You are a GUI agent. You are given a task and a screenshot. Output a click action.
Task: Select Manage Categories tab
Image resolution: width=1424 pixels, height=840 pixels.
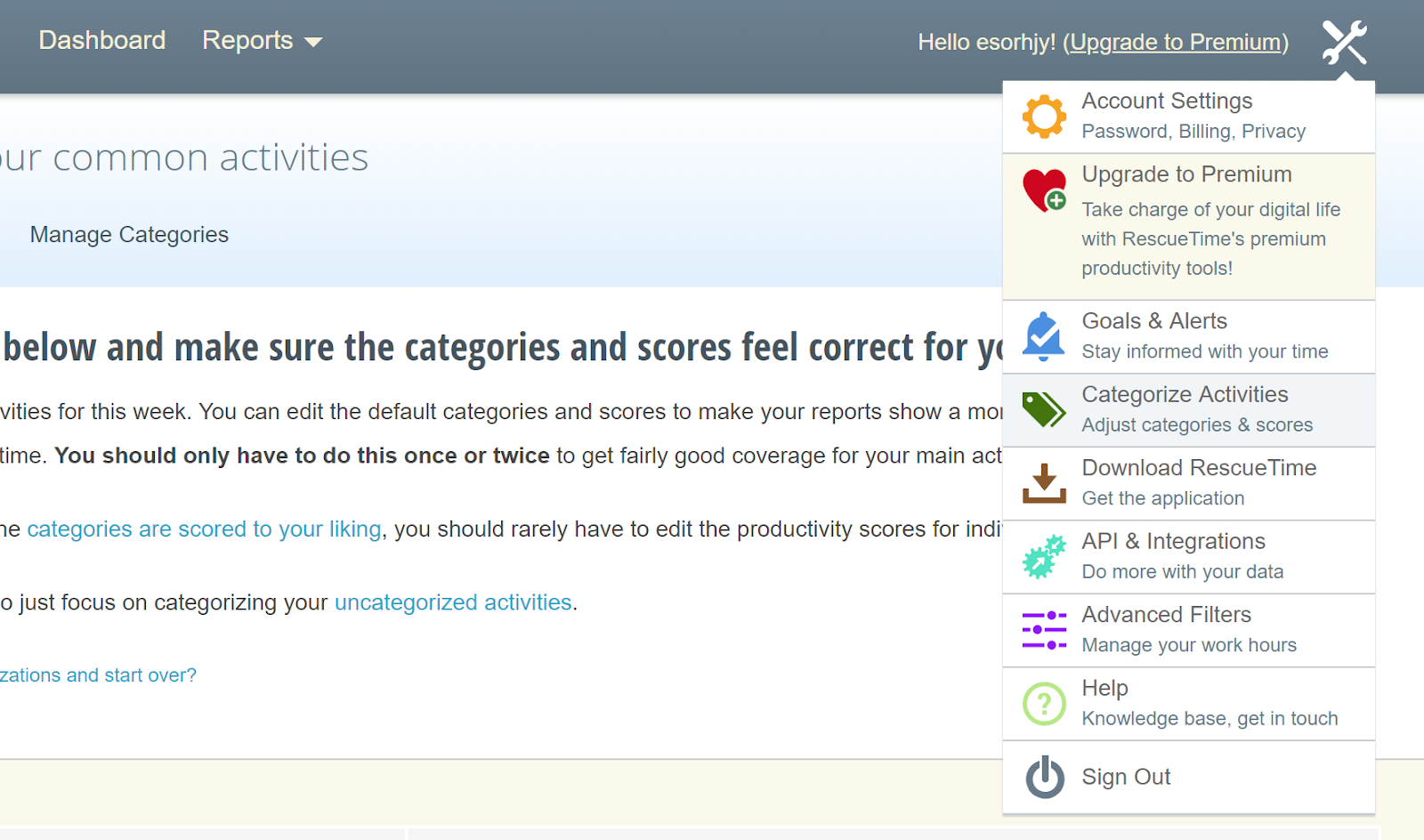[x=129, y=235]
